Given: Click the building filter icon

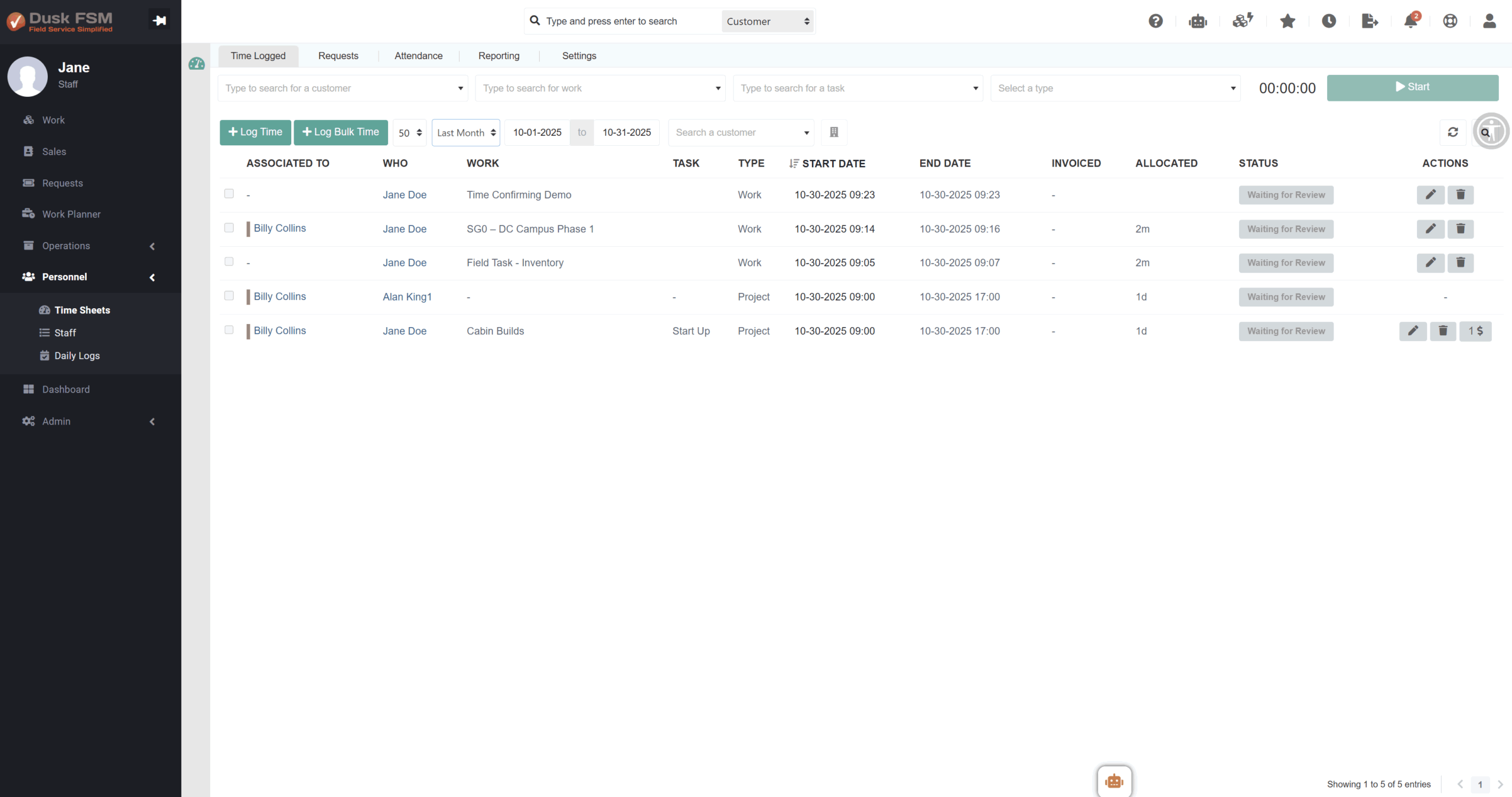Looking at the screenshot, I should click(834, 132).
